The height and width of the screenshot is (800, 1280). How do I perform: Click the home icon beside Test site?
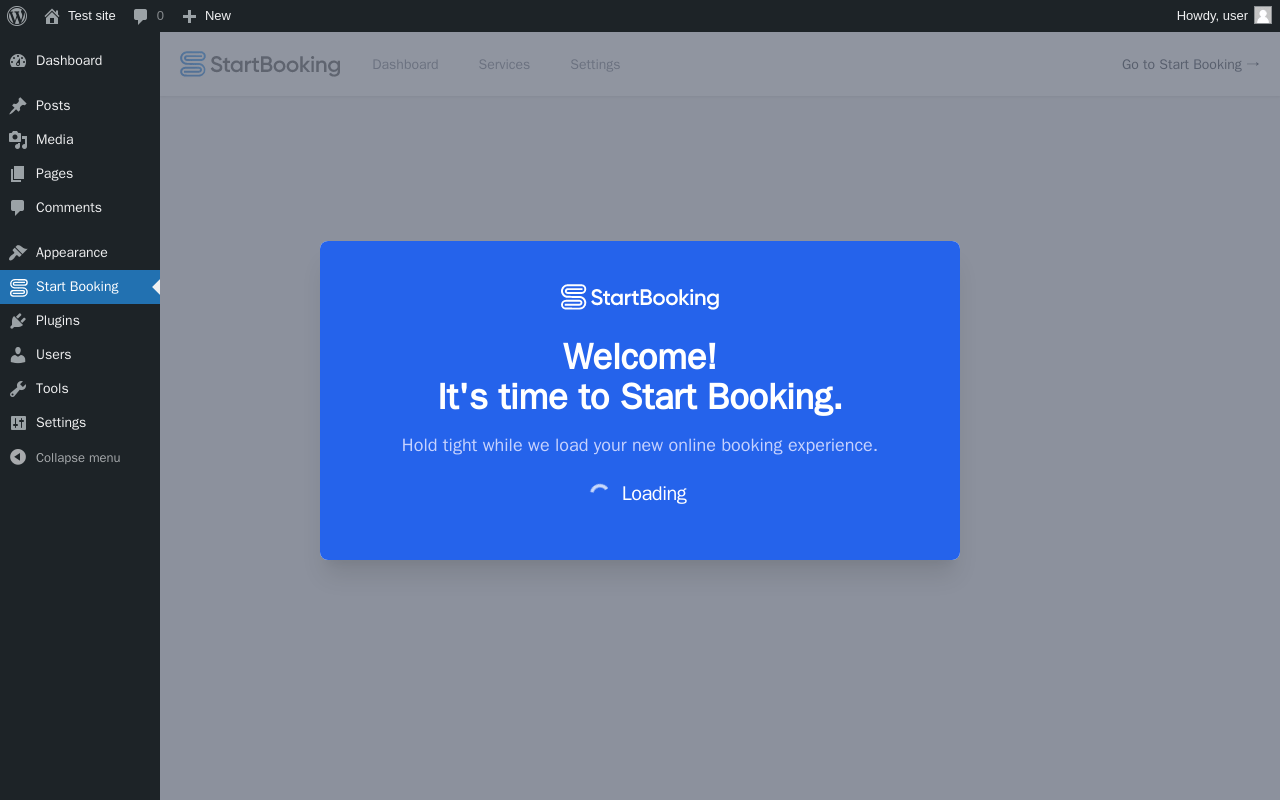pos(52,16)
